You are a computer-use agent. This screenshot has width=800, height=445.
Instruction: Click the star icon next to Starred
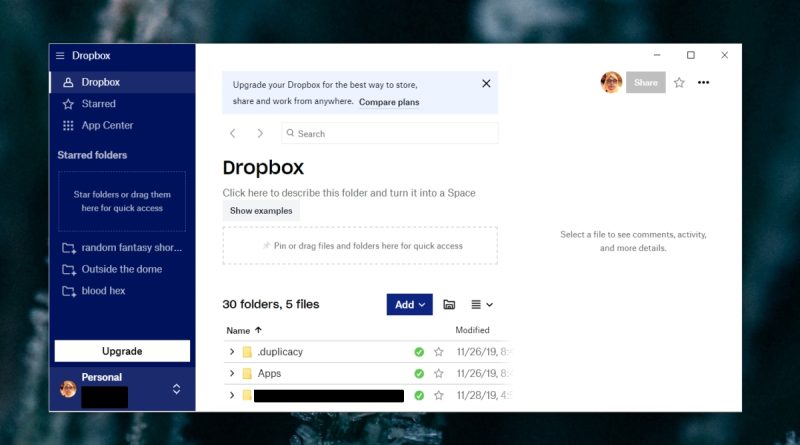(68, 104)
